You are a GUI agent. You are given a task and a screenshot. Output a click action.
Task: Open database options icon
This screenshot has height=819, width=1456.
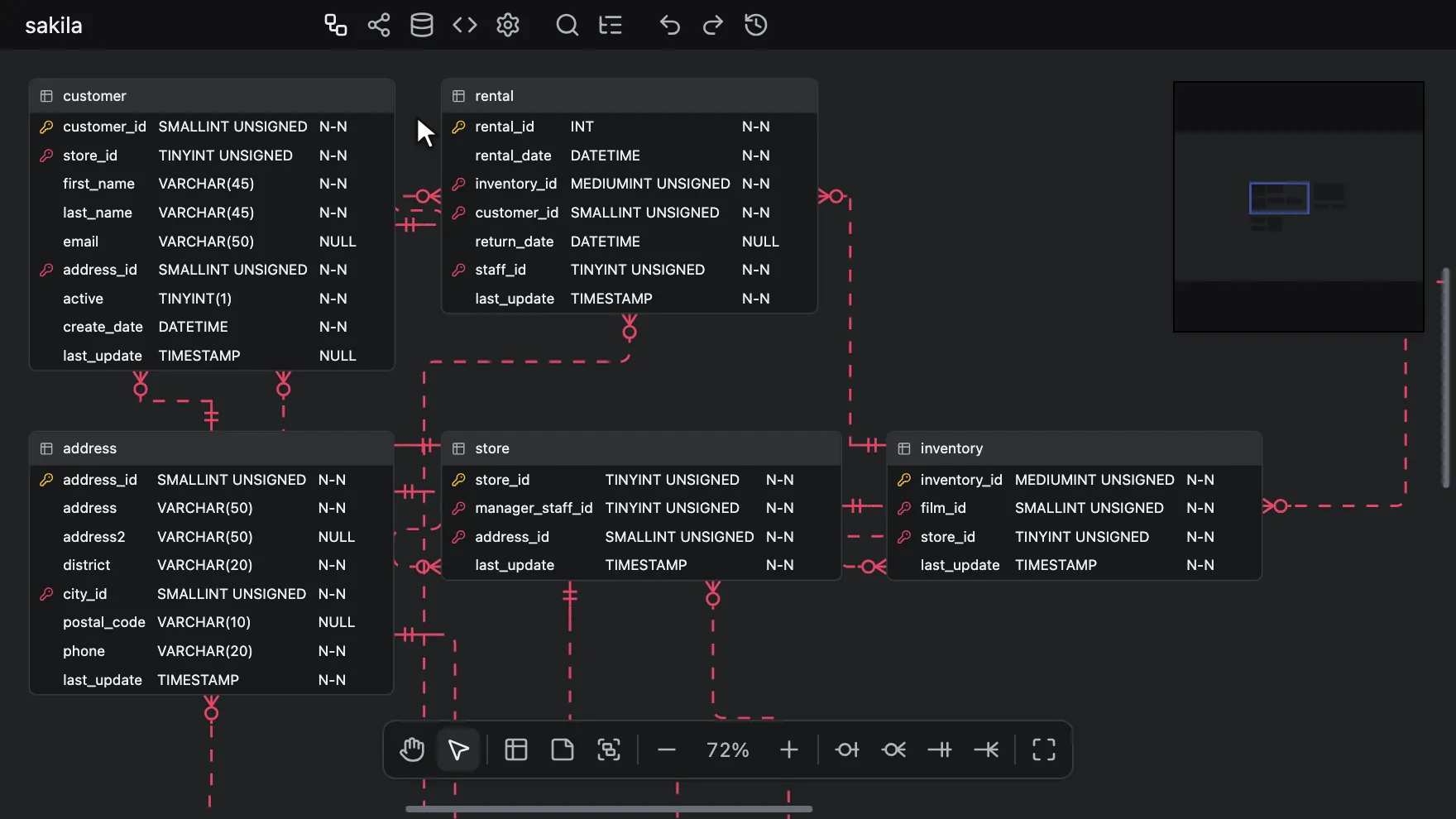pyautogui.click(x=422, y=25)
